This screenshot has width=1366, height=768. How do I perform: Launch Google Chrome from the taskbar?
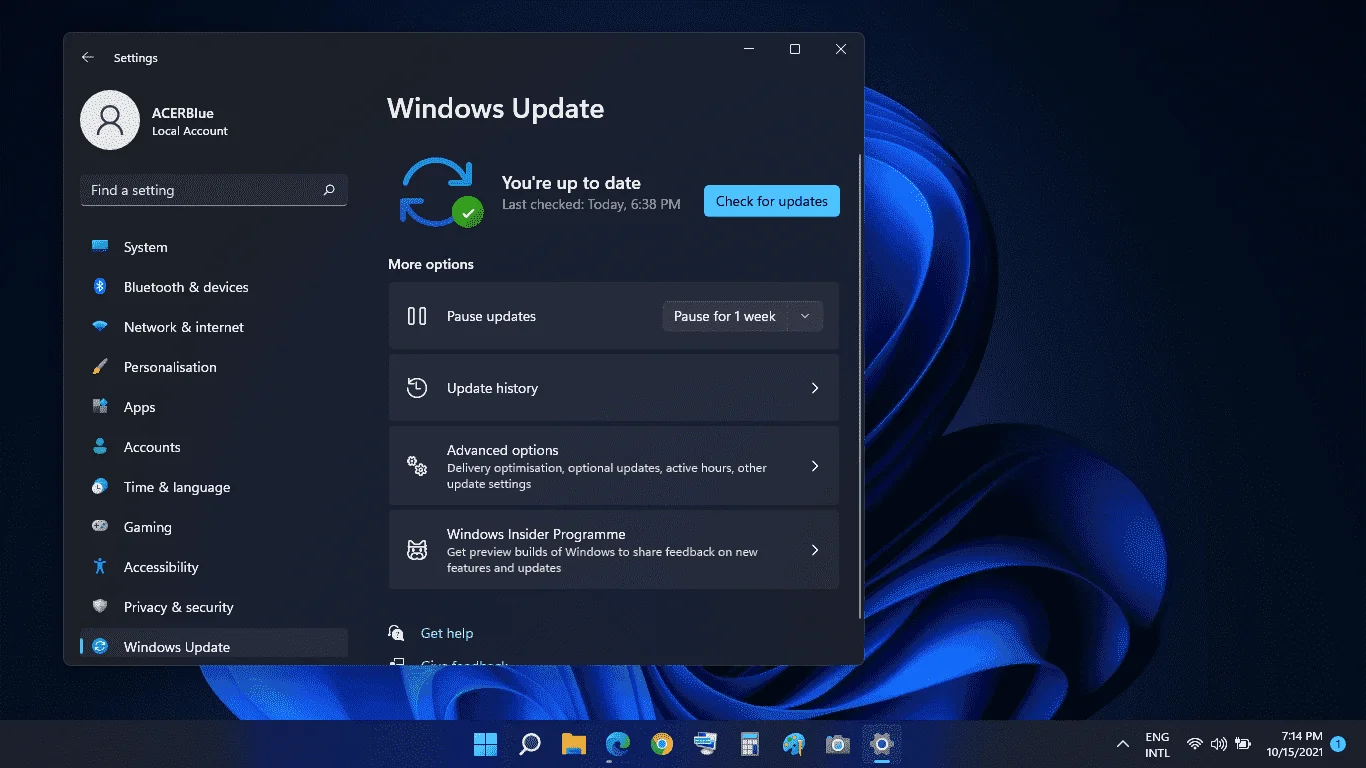tap(661, 744)
